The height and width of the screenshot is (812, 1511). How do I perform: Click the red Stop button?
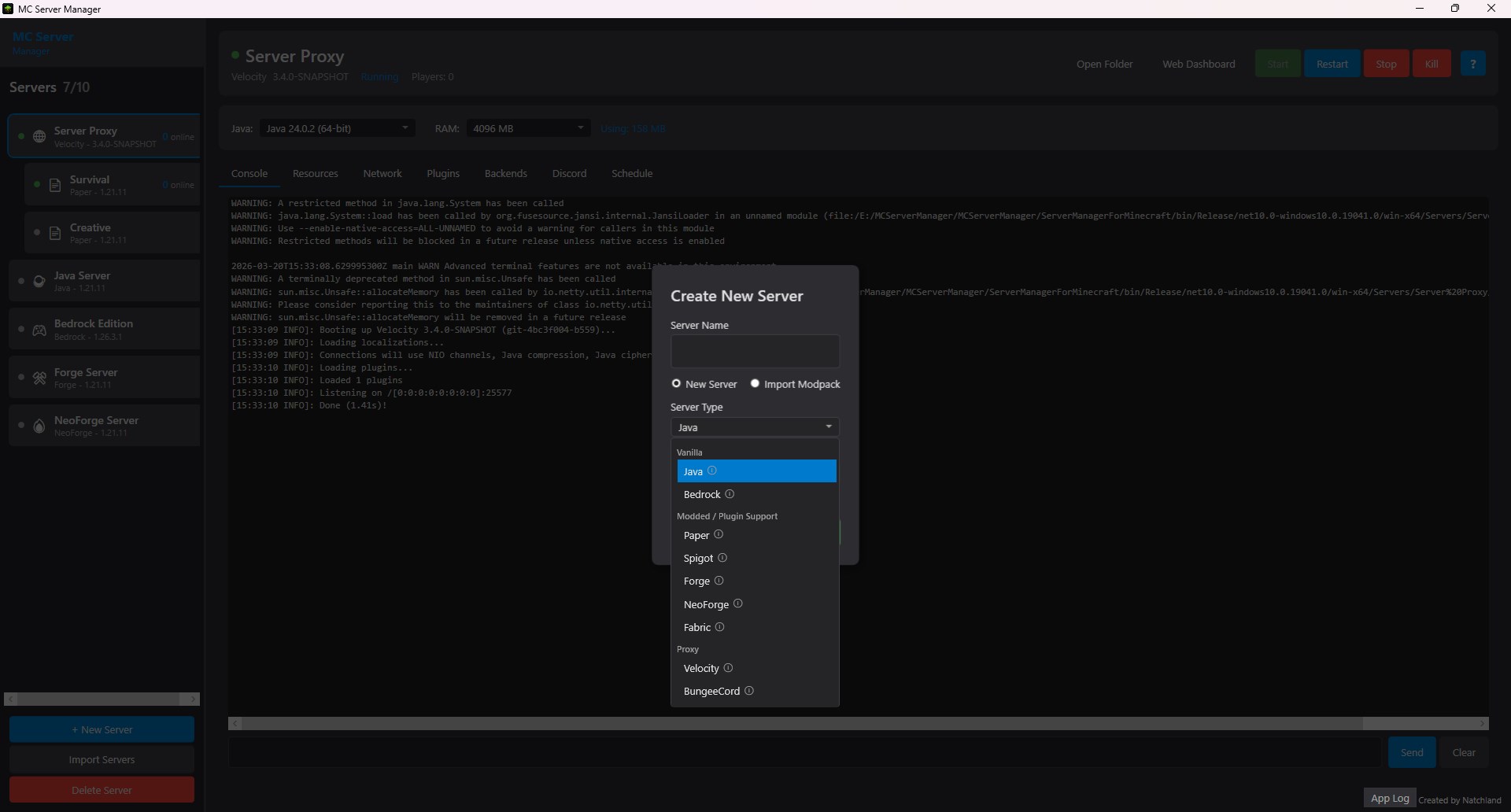[1386, 64]
